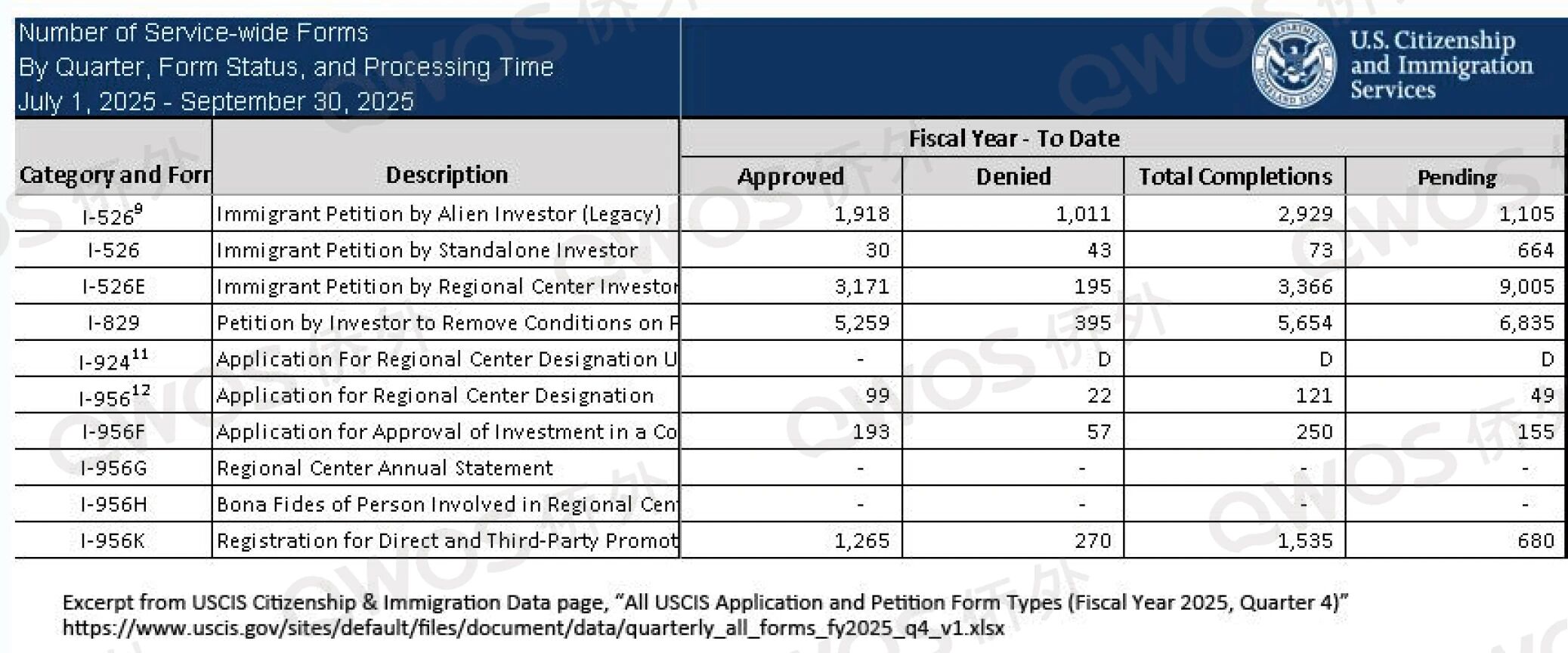Click the Pending column header

coord(1456,178)
